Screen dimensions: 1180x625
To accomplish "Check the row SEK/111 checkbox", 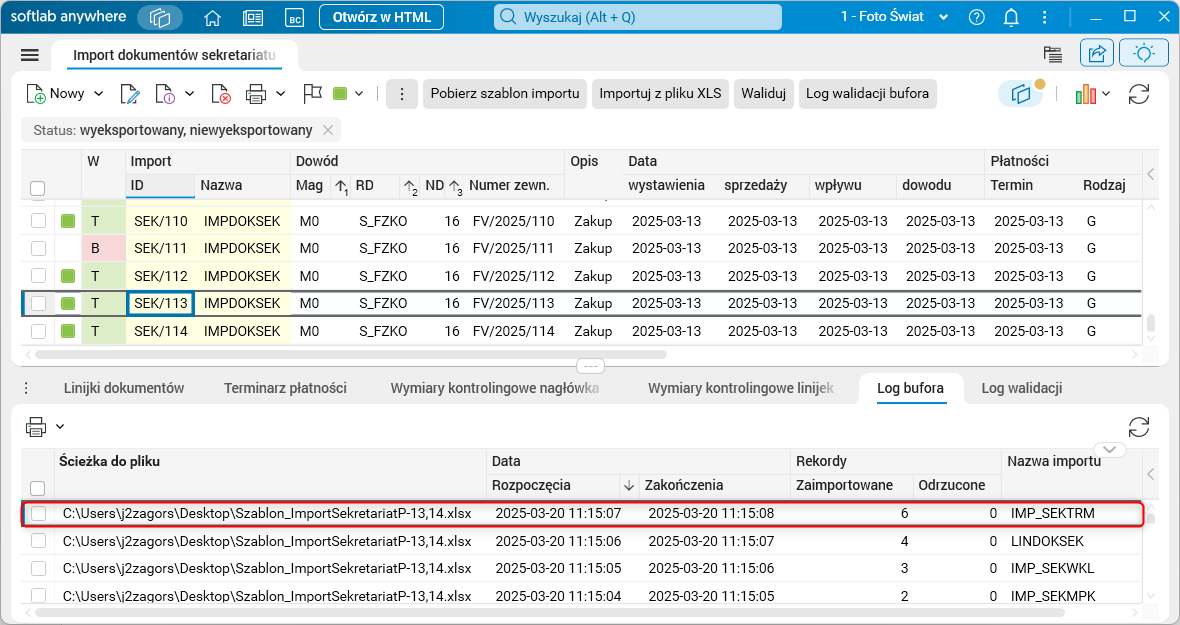I will coord(38,248).
